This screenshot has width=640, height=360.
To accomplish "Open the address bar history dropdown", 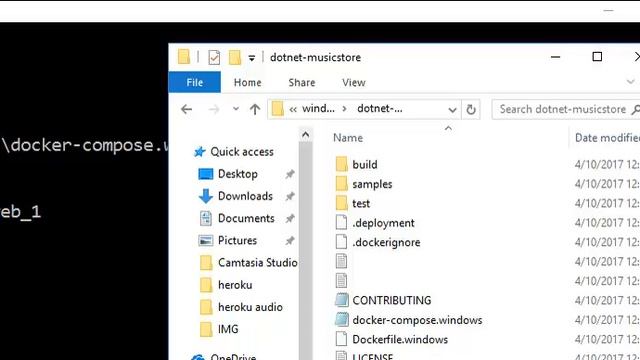I will click(452, 109).
